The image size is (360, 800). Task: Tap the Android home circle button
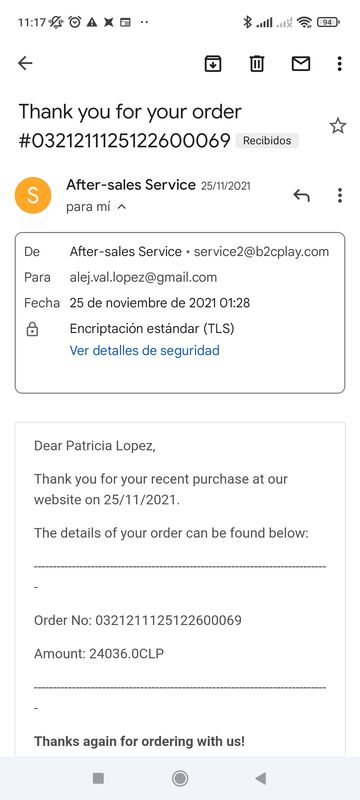pyautogui.click(x=179, y=778)
